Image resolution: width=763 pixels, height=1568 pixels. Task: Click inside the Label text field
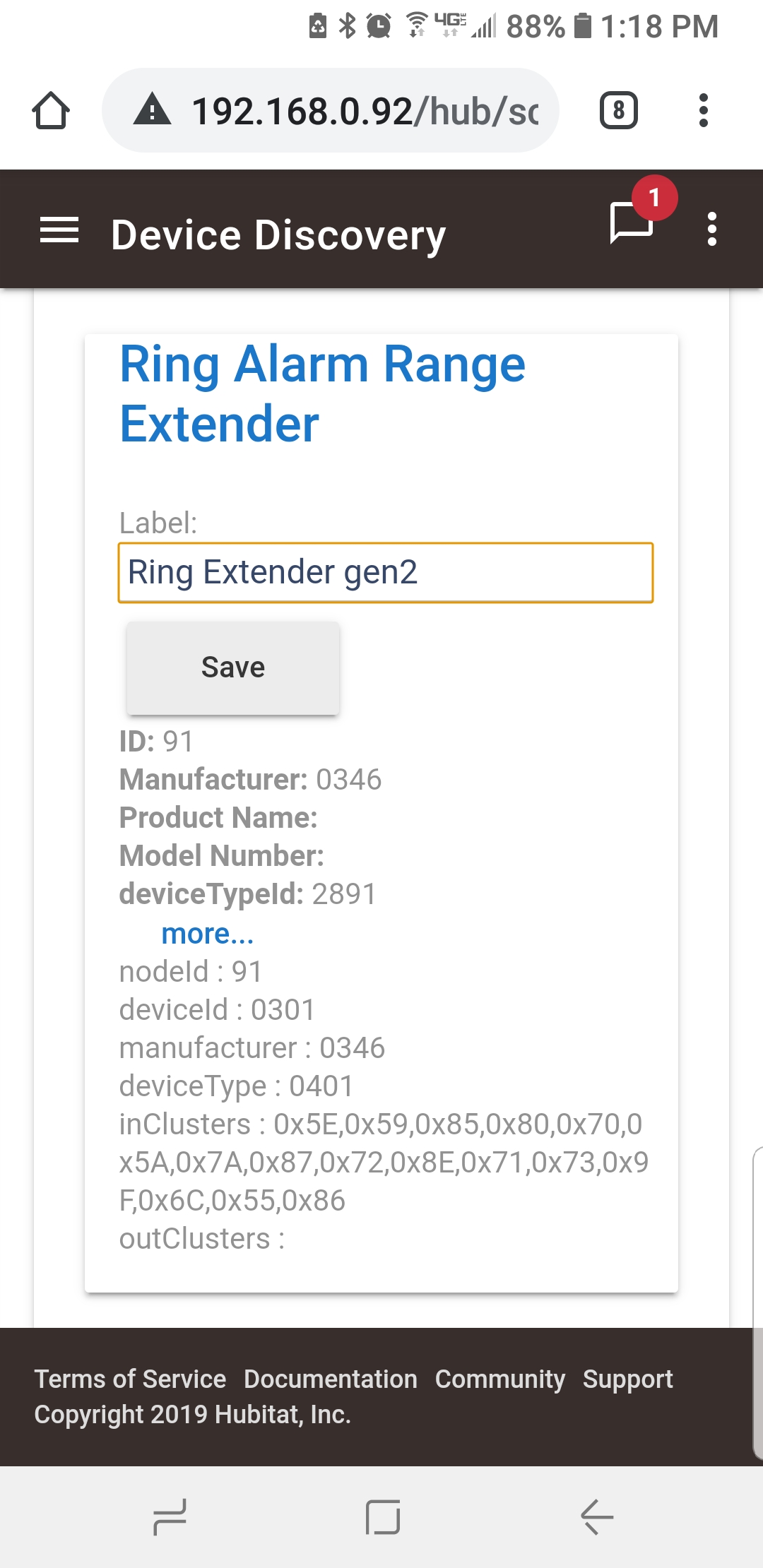(385, 573)
